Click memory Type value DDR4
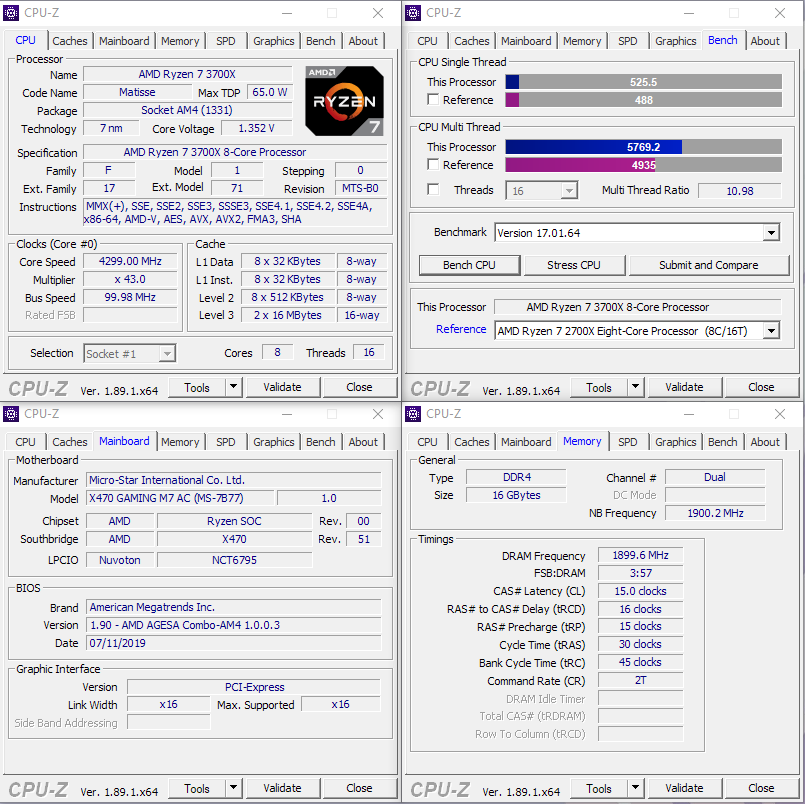The image size is (805, 804). coord(516,477)
